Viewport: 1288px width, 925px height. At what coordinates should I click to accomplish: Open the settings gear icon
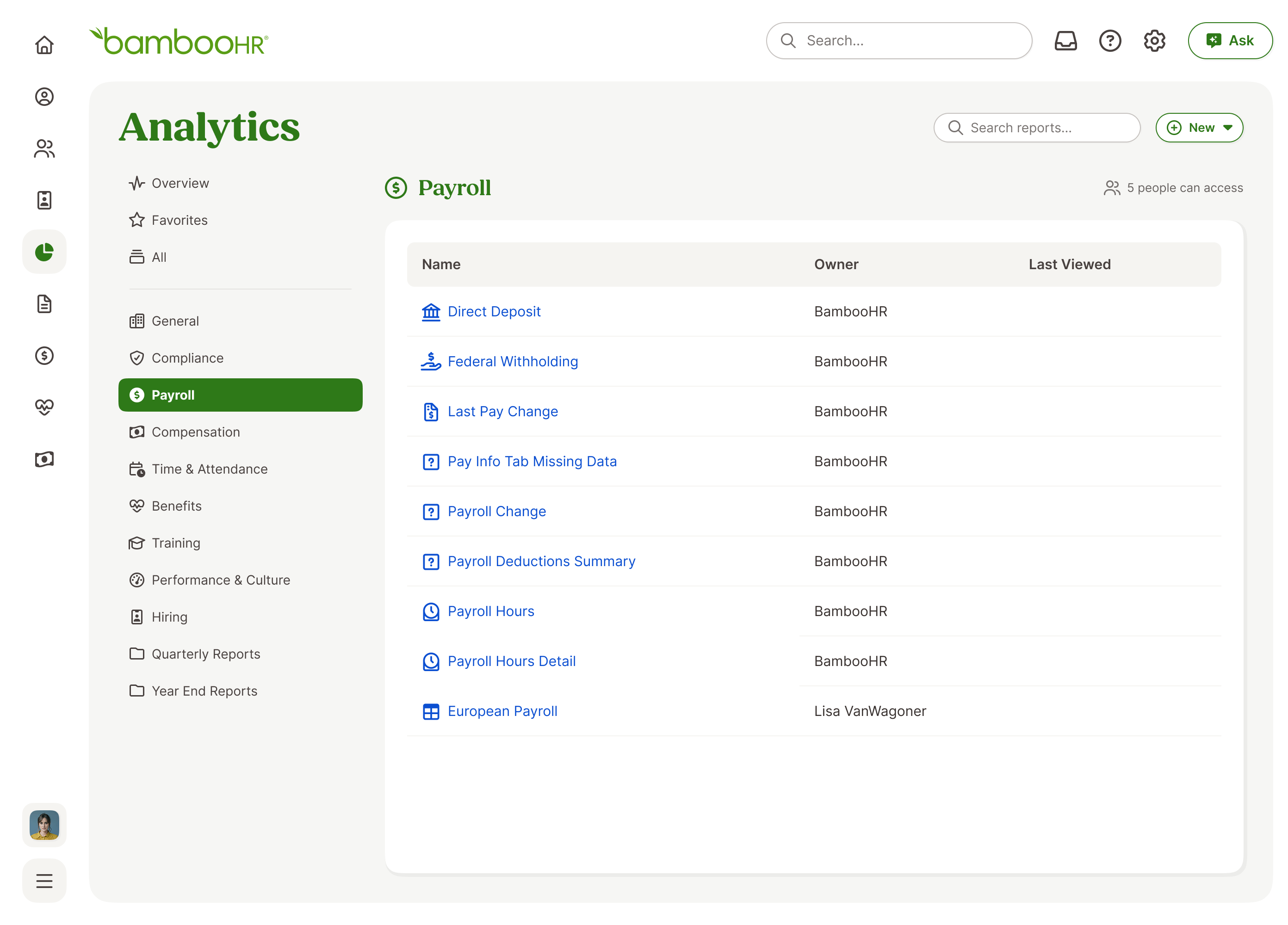coord(1154,41)
